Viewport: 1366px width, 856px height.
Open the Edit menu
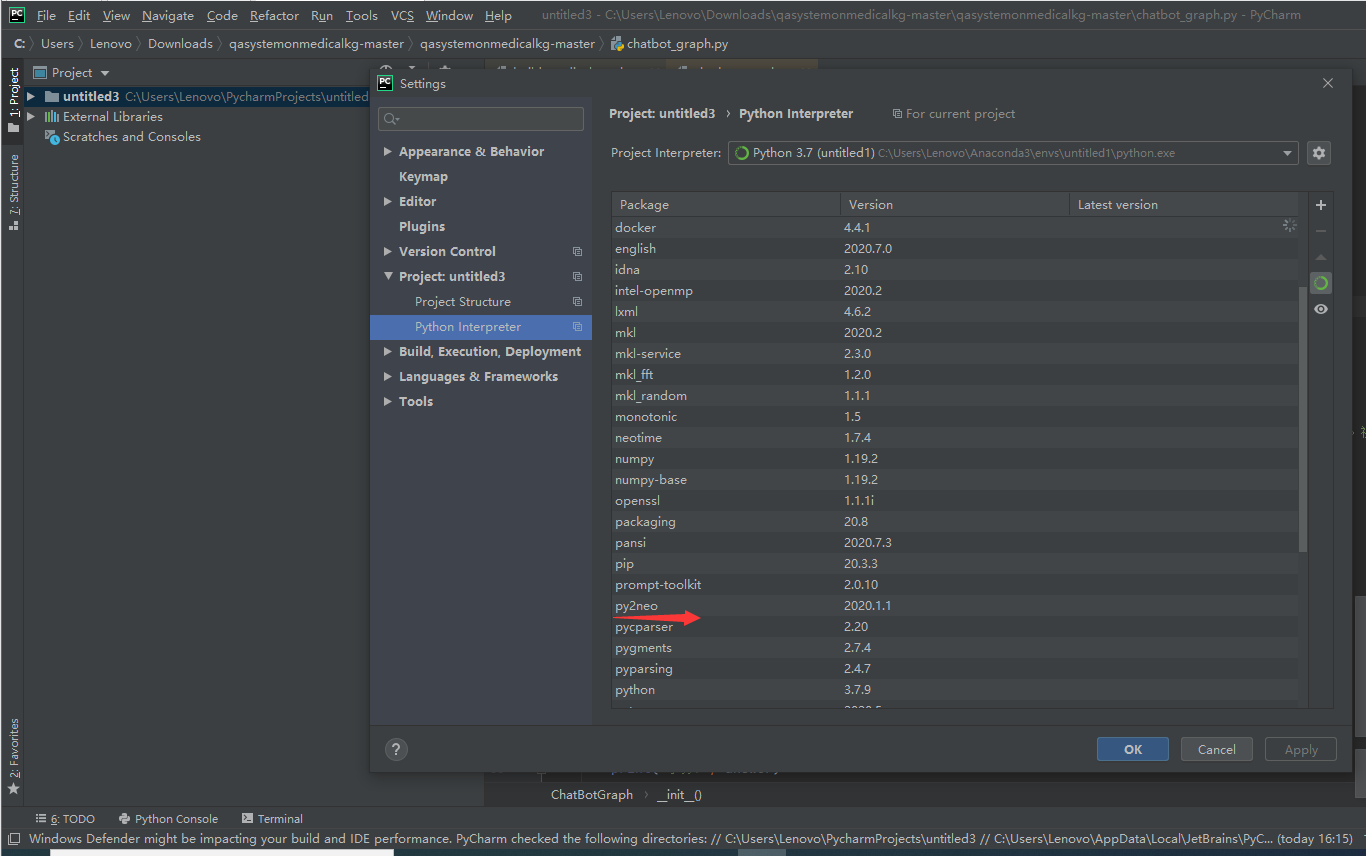(79, 16)
